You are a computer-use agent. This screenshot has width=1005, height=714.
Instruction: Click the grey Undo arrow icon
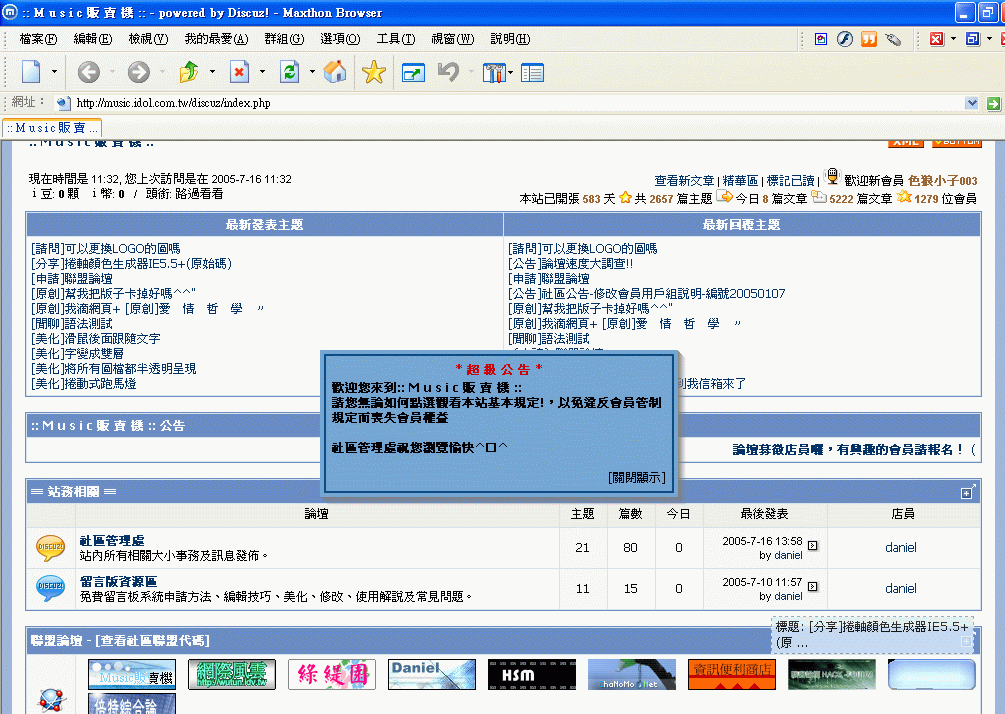pyautogui.click(x=448, y=71)
